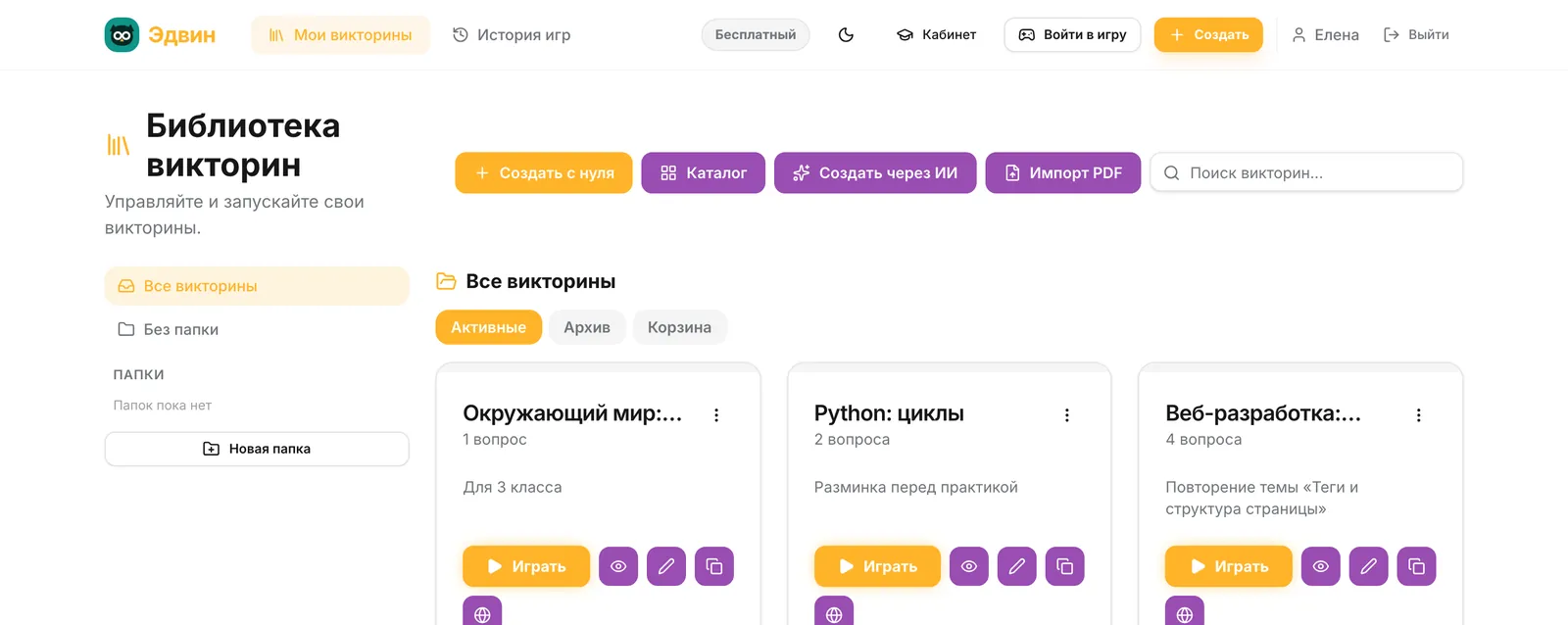
Task: Click Создать с нуля button
Action: click(544, 172)
